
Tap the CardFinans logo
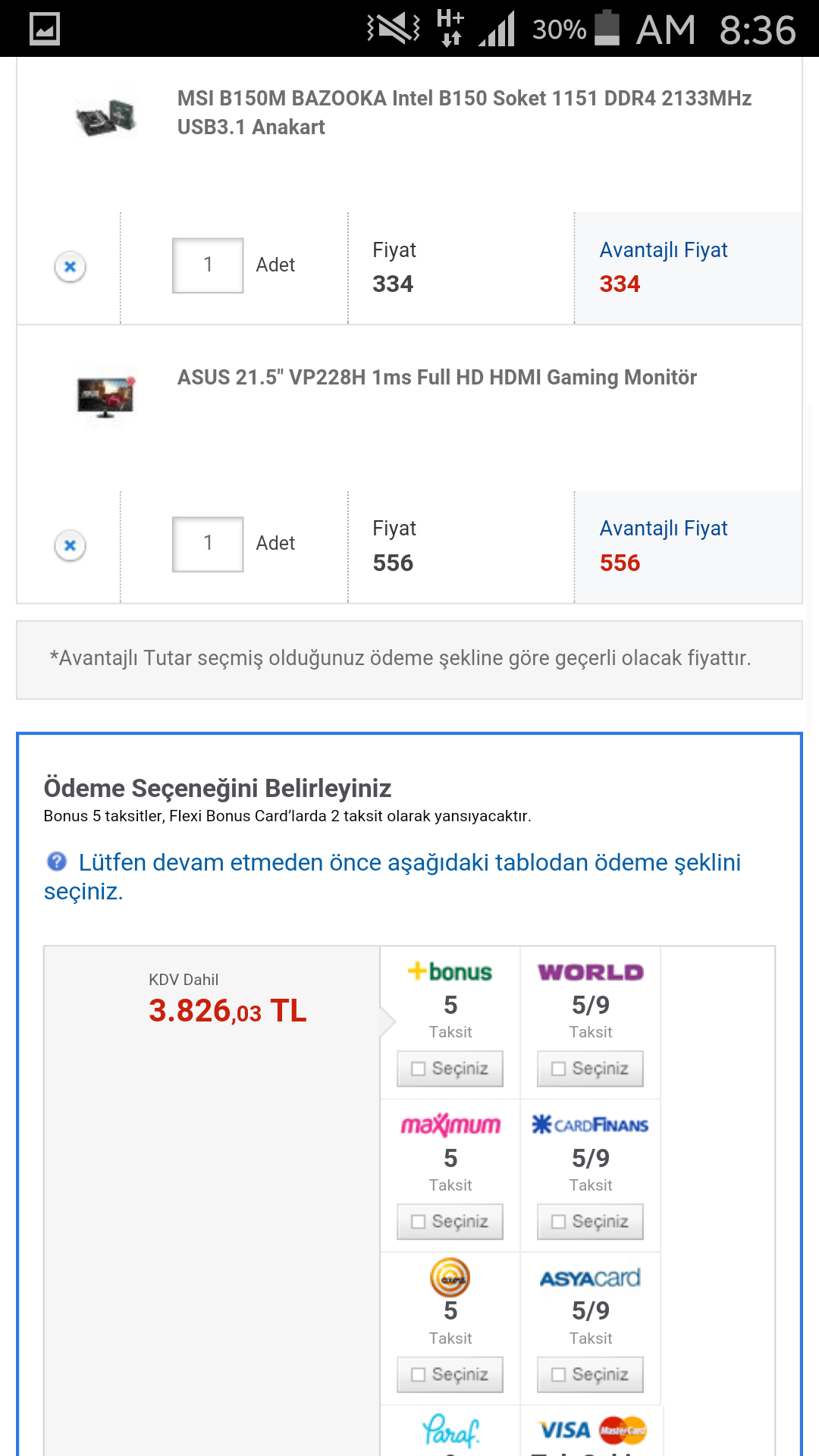(x=591, y=1125)
